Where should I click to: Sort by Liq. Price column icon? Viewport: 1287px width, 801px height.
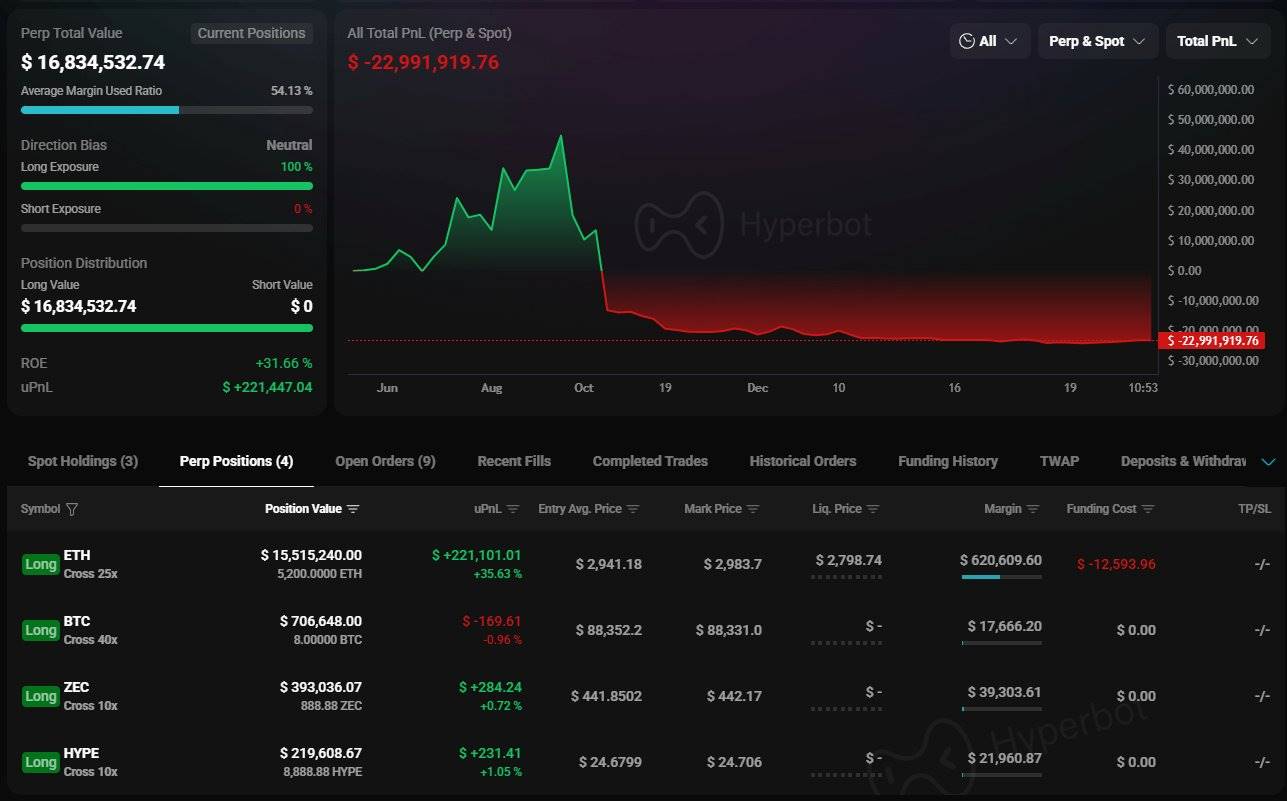click(x=873, y=509)
